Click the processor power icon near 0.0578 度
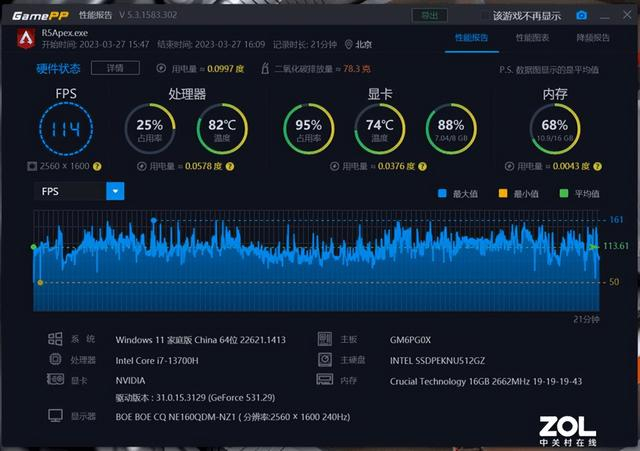The height and width of the screenshot is (451, 640). [141, 166]
